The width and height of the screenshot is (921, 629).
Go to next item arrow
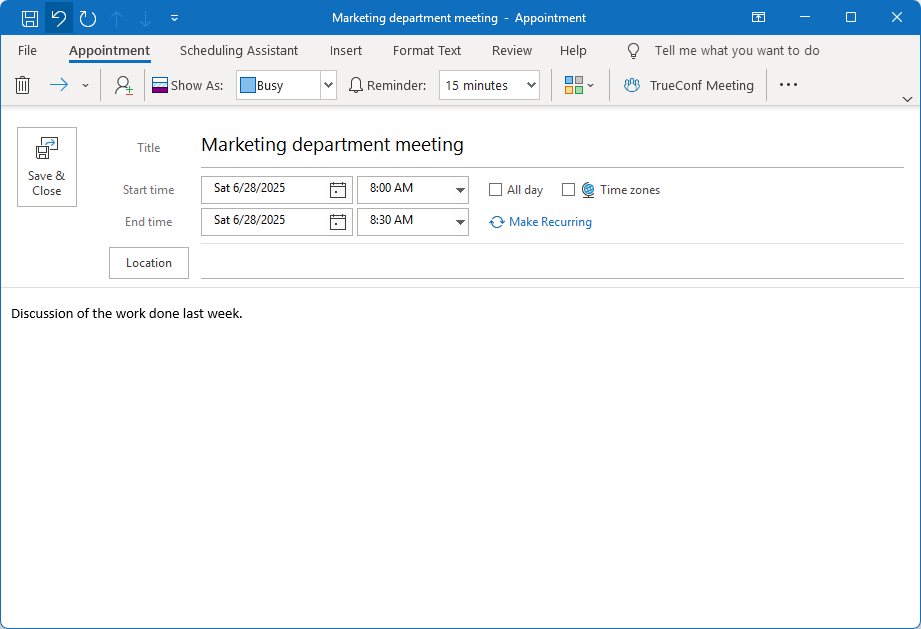click(145, 18)
